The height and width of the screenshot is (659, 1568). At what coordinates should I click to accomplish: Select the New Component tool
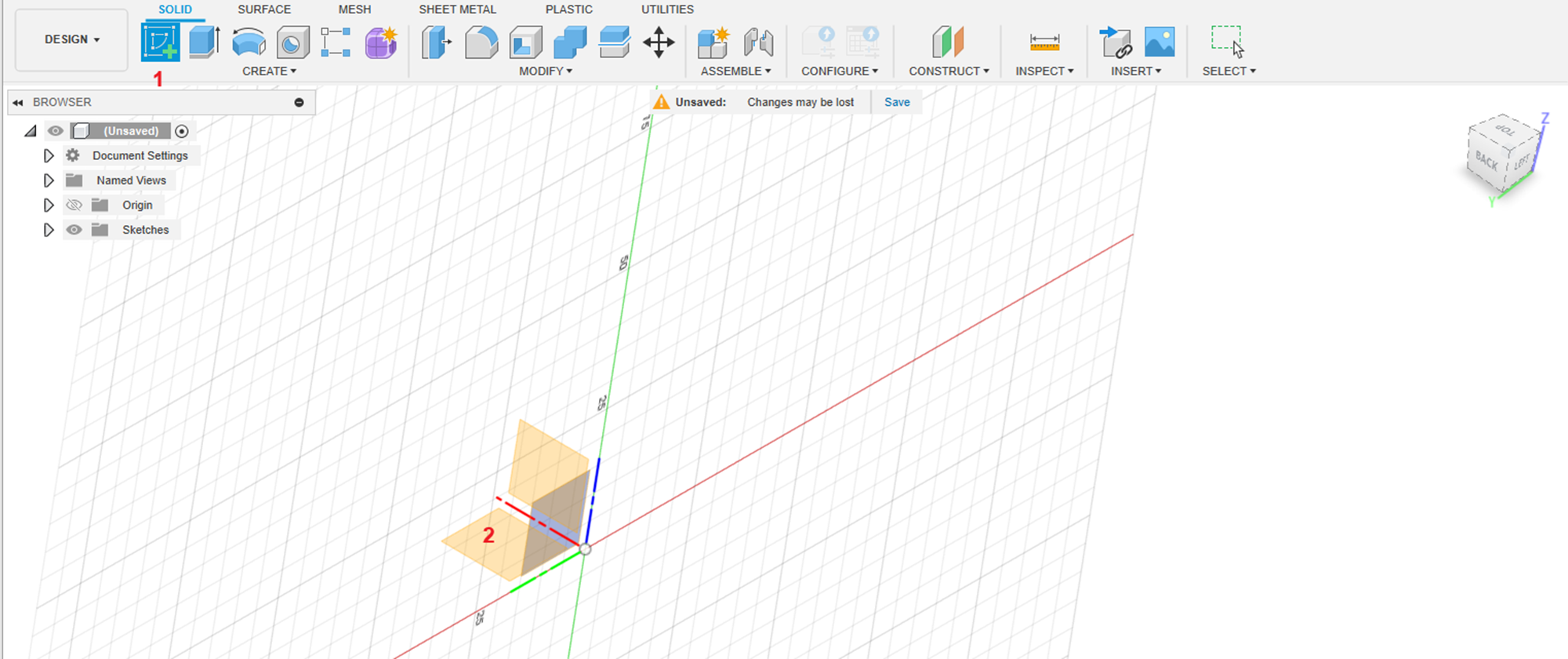coord(713,42)
